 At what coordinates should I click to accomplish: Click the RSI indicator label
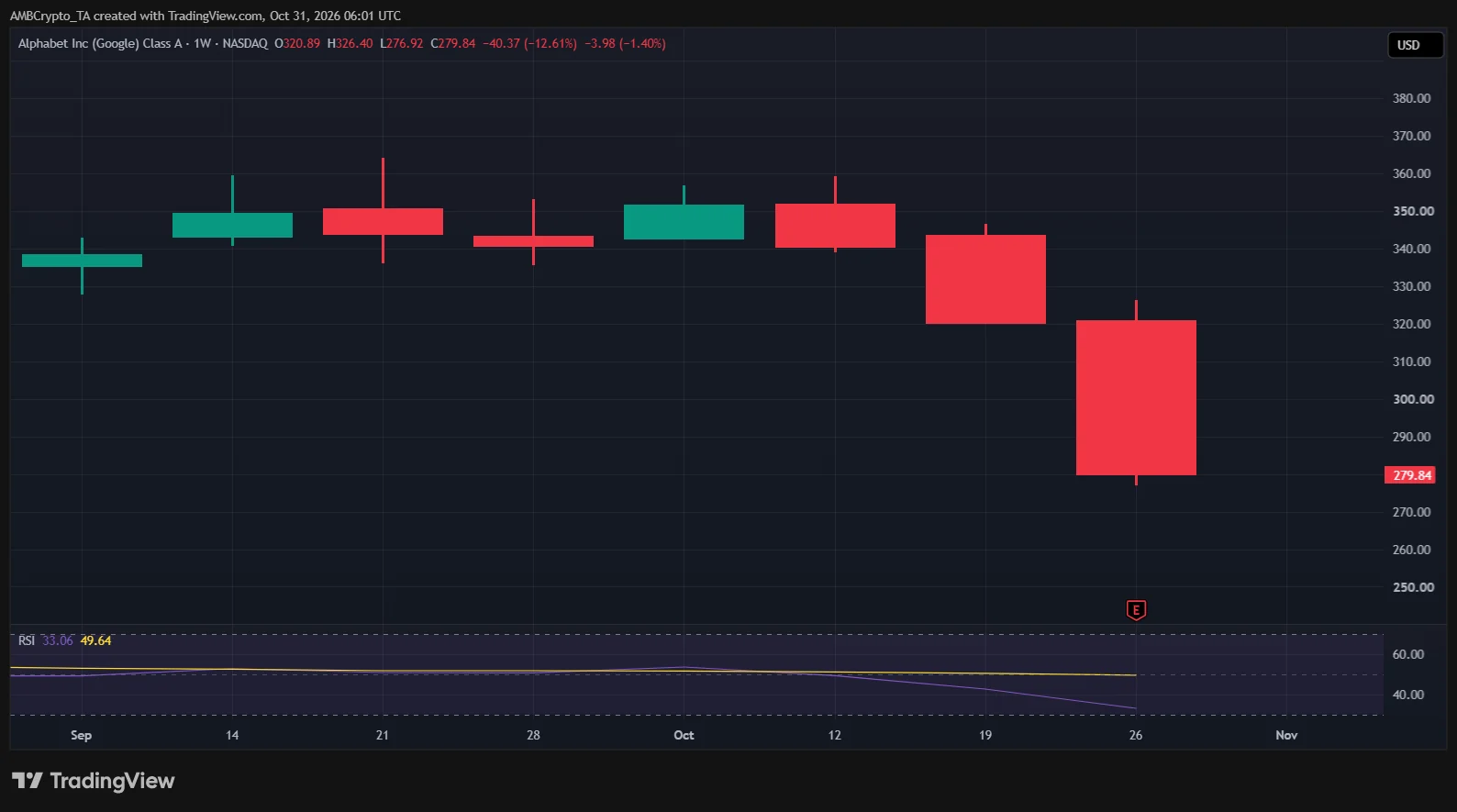tap(27, 640)
